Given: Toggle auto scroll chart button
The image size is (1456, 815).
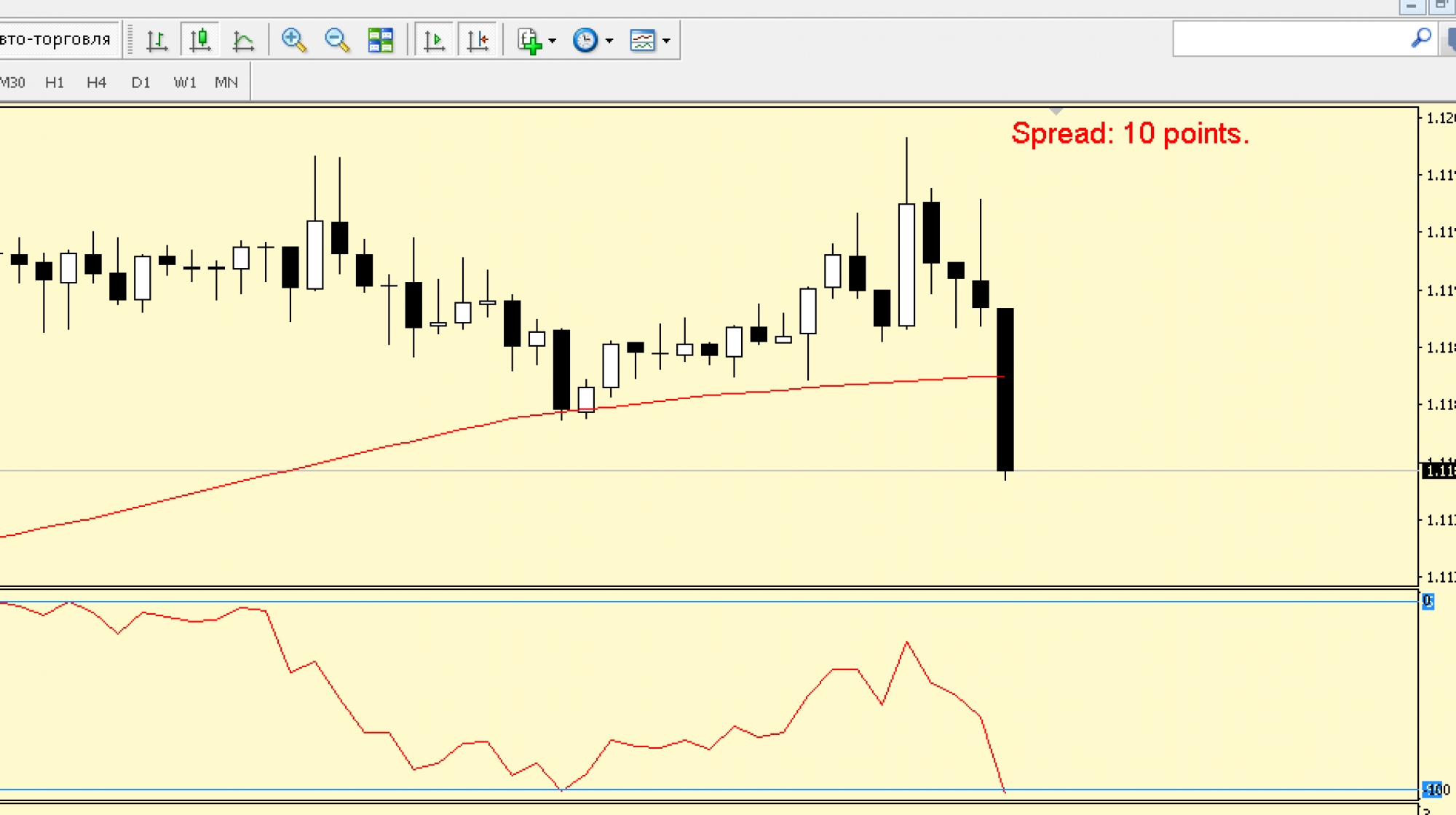Looking at the screenshot, I should pyautogui.click(x=435, y=40).
